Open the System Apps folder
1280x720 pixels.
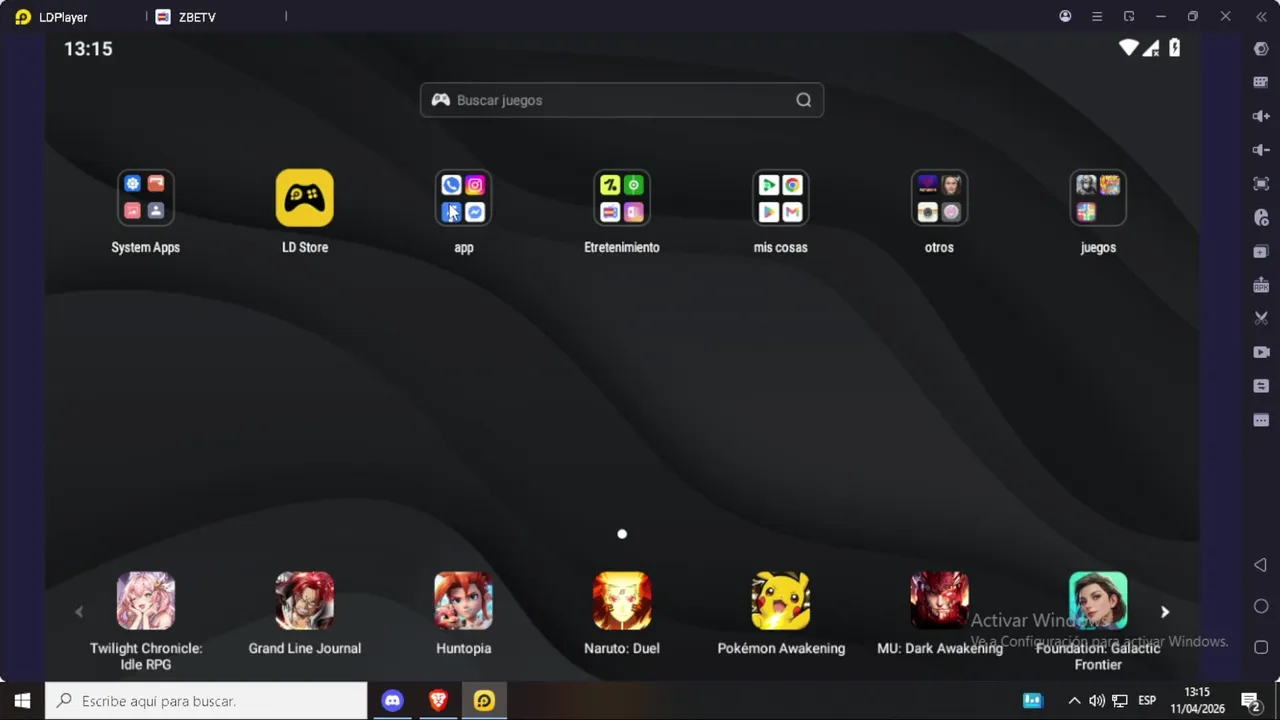pos(146,198)
